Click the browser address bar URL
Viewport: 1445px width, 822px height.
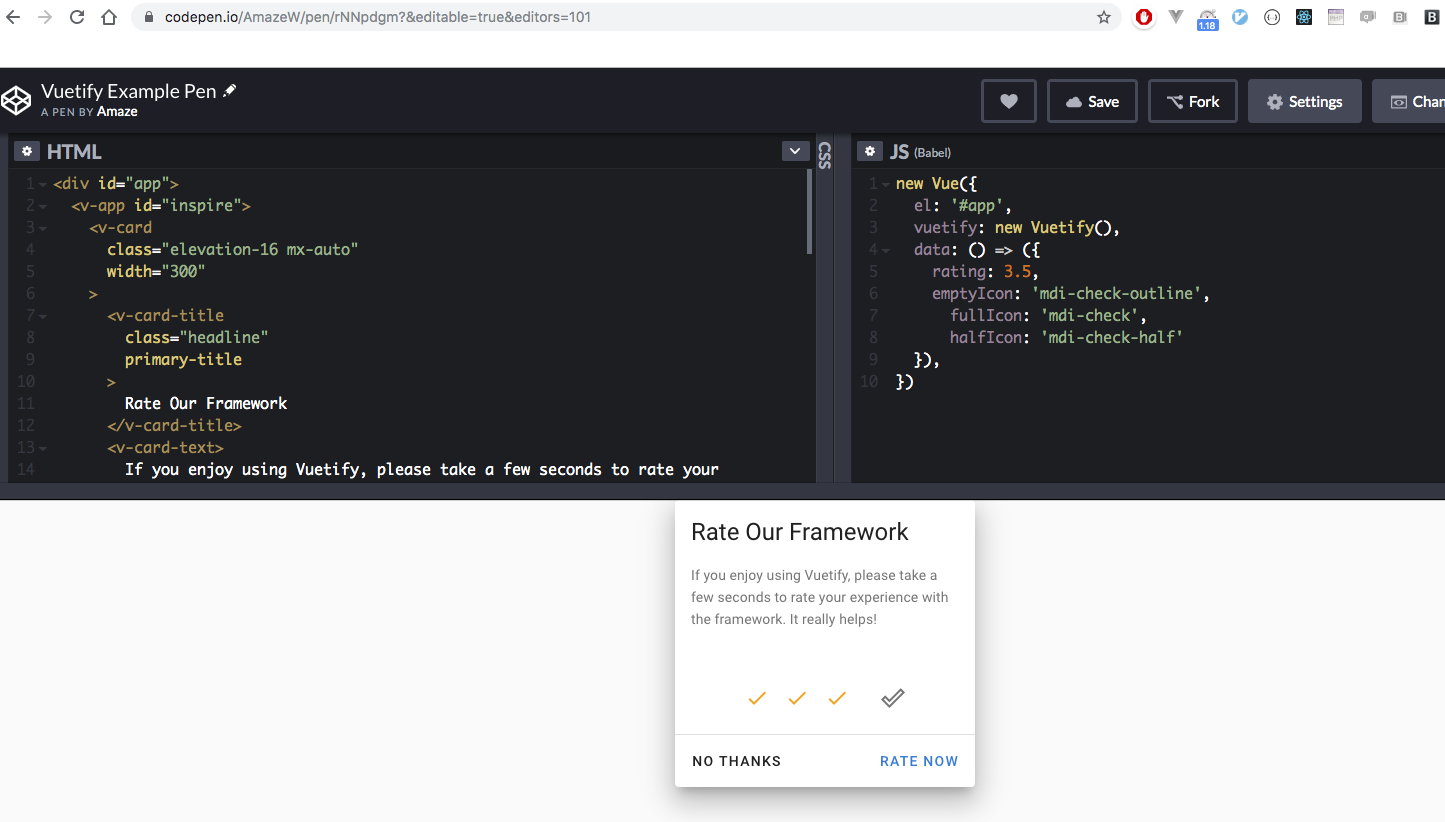click(x=377, y=17)
